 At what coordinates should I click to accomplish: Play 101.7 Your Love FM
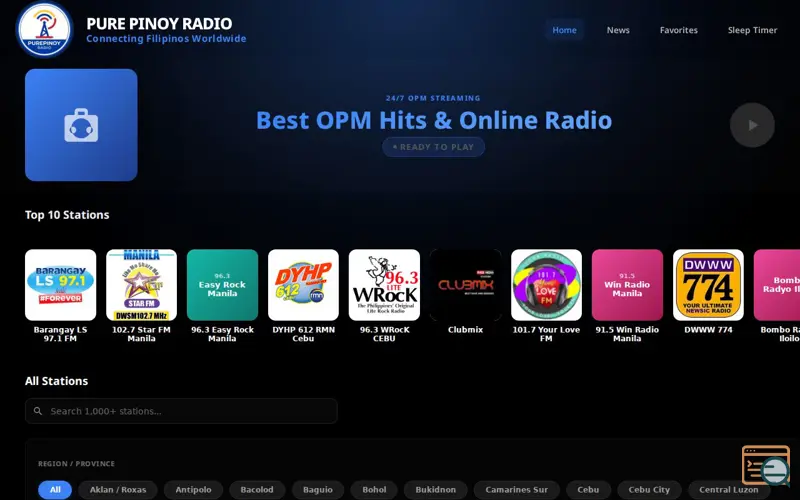pos(546,285)
